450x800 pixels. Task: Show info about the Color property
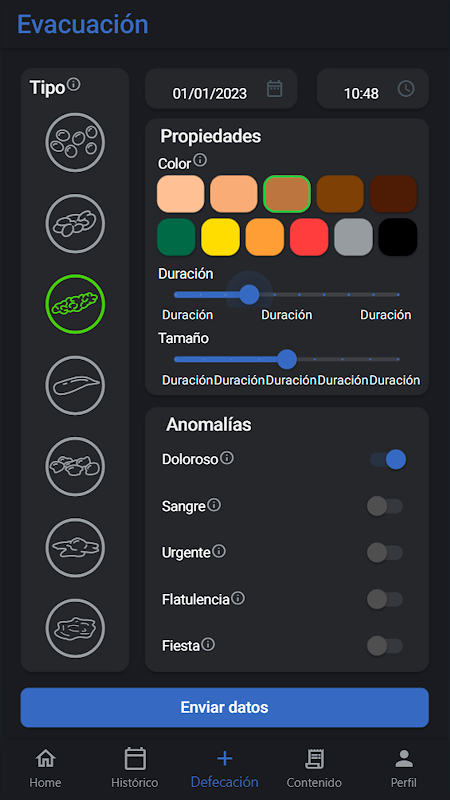coord(201,161)
